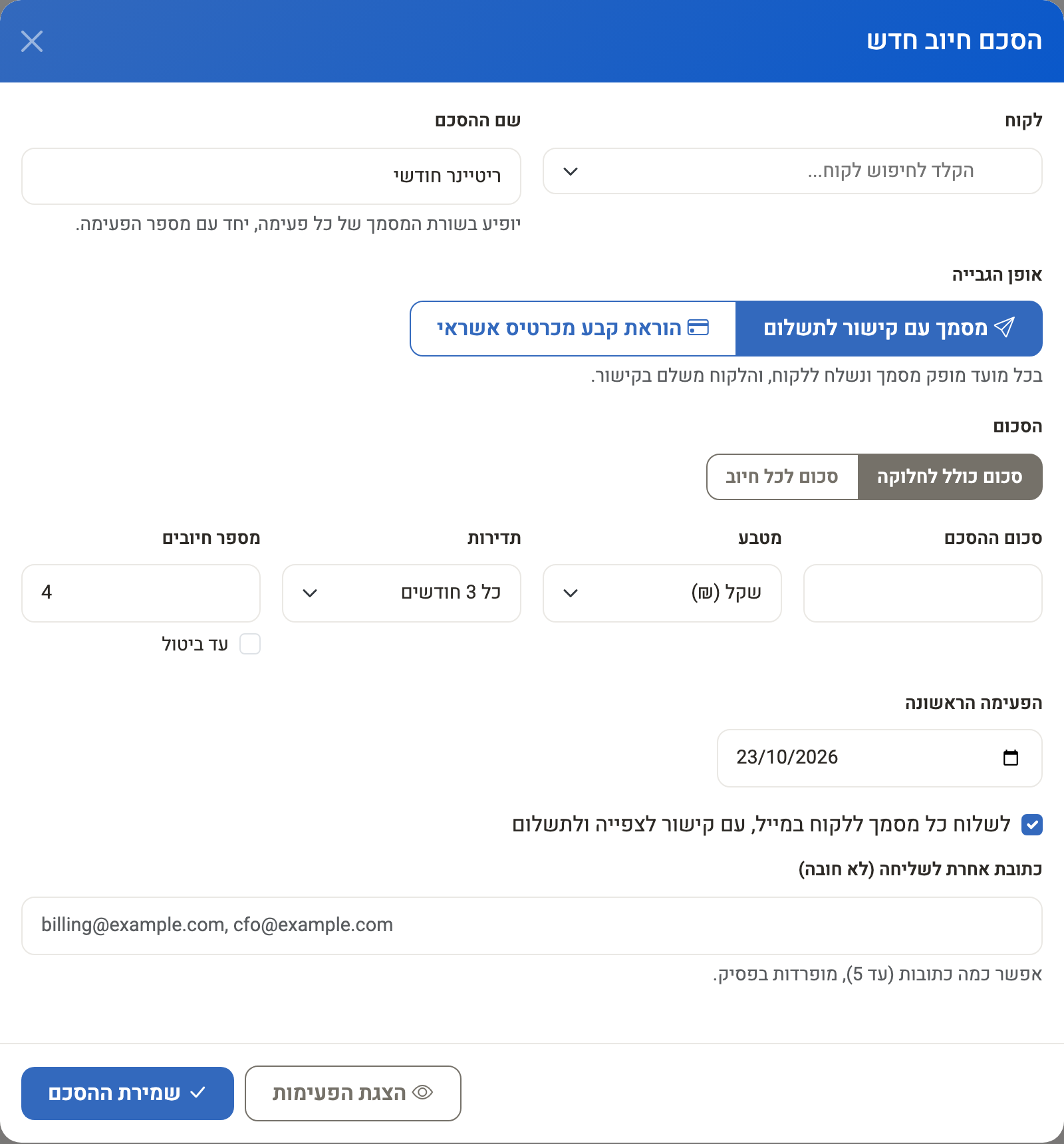The width and height of the screenshot is (1064, 1144).
Task: Click the שמירת ההסכם save button
Action: pyautogui.click(x=128, y=1093)
